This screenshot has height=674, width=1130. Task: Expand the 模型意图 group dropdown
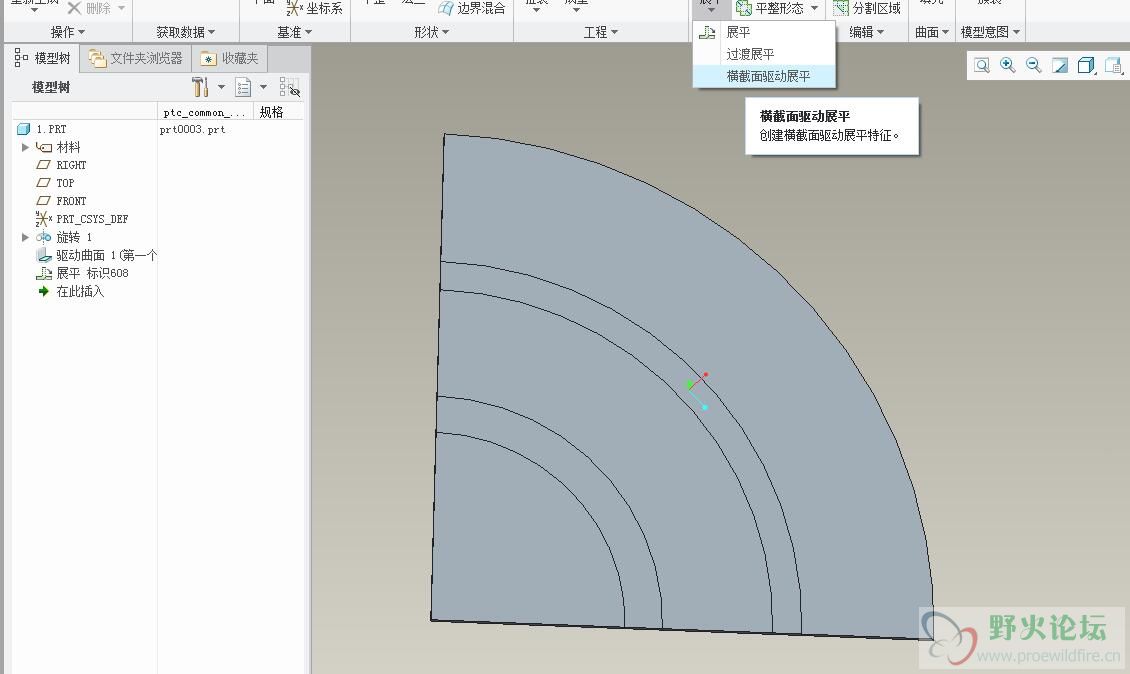(x=990, y=32)
